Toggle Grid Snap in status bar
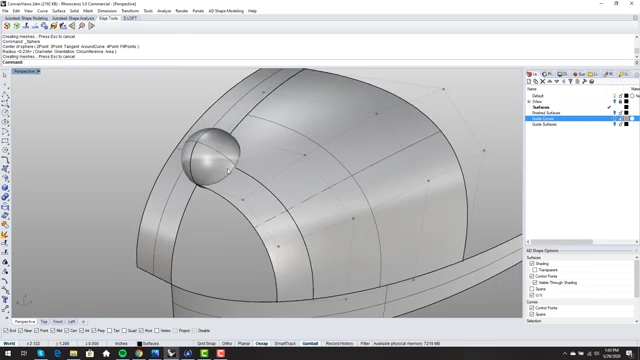 [x=206, y=344]
